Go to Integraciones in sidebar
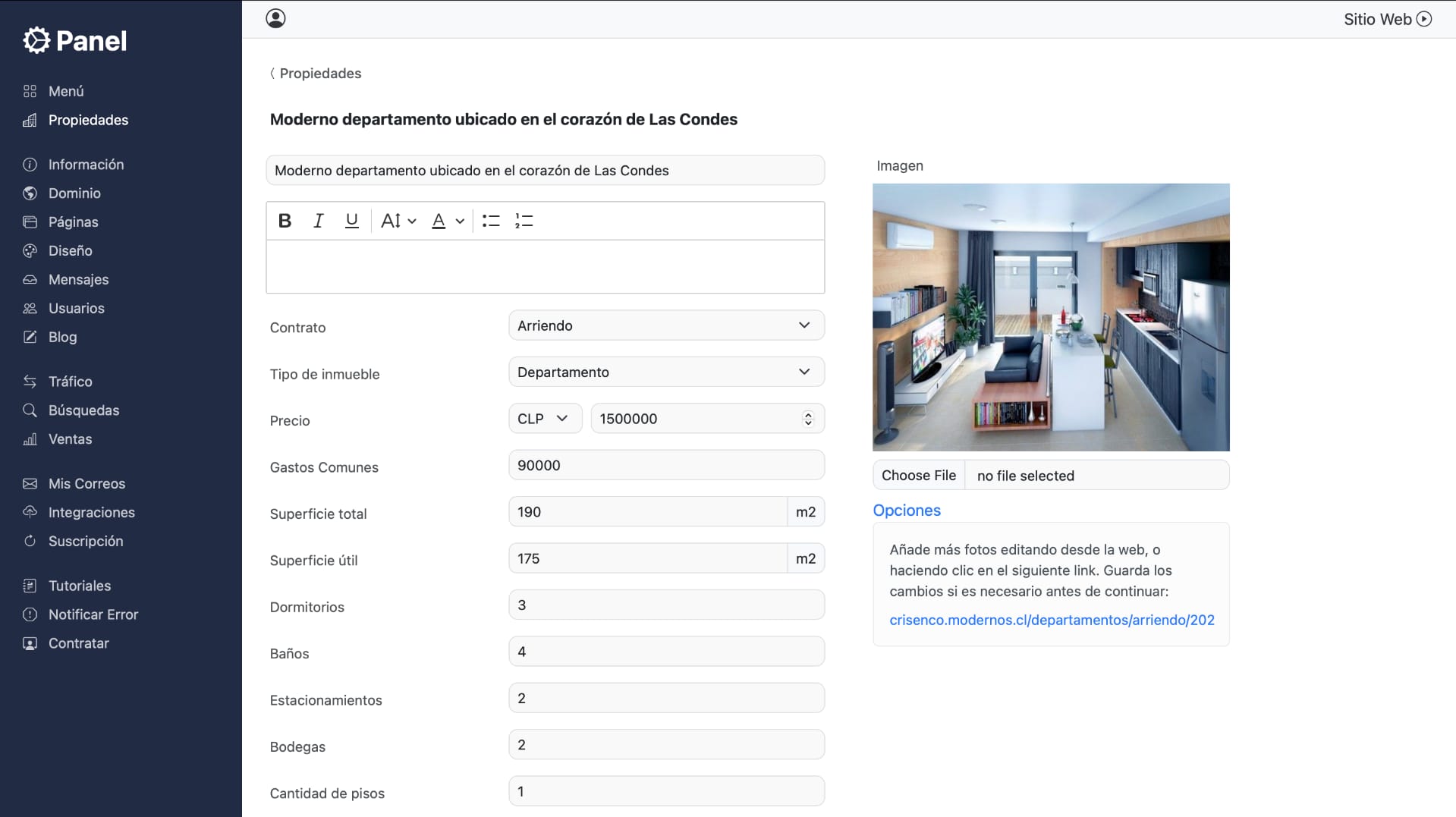The width and height of the screenshot is (1456, 817). [x=91, y=512]
